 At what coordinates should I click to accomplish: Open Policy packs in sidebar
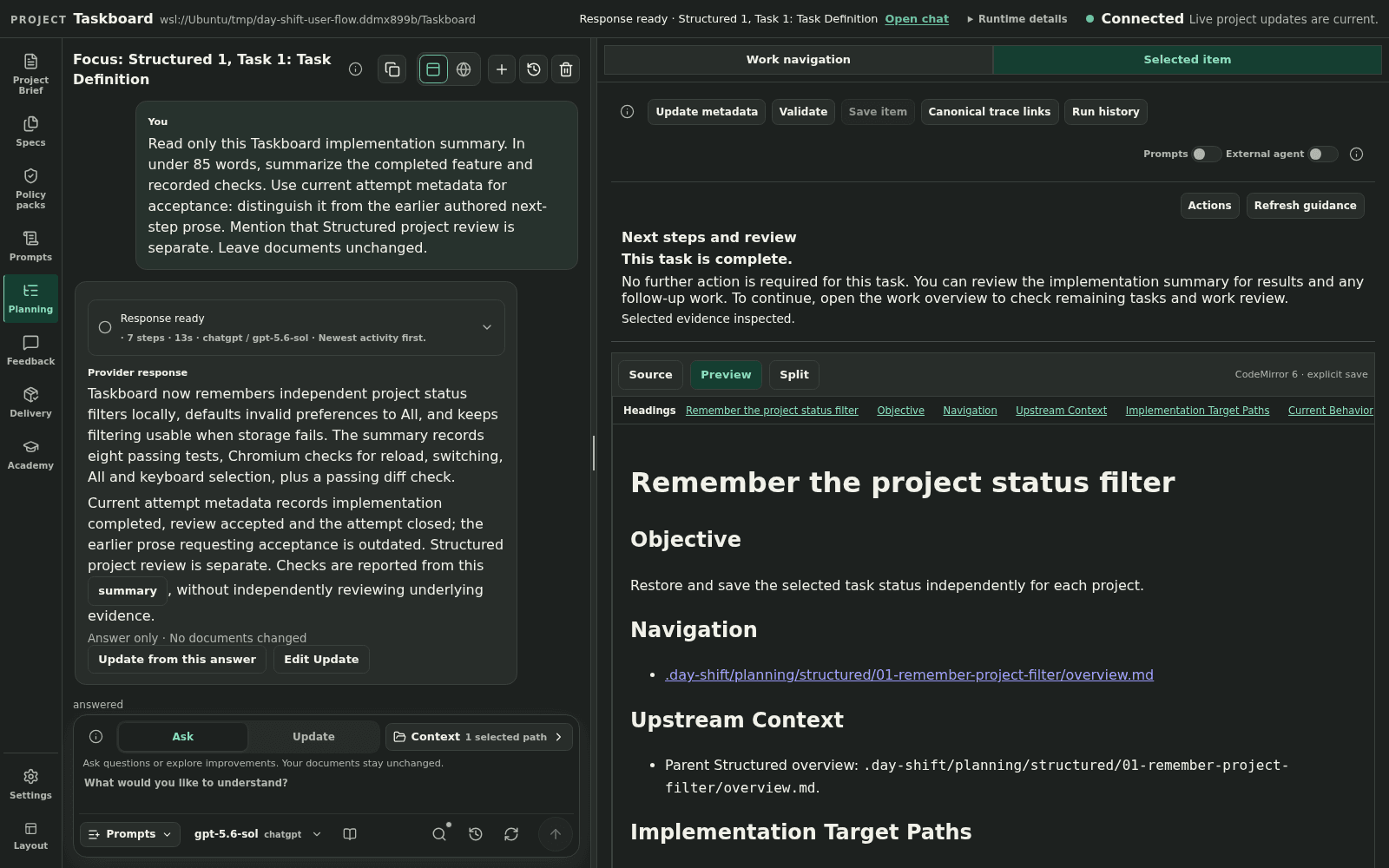[x=30, y=187]
